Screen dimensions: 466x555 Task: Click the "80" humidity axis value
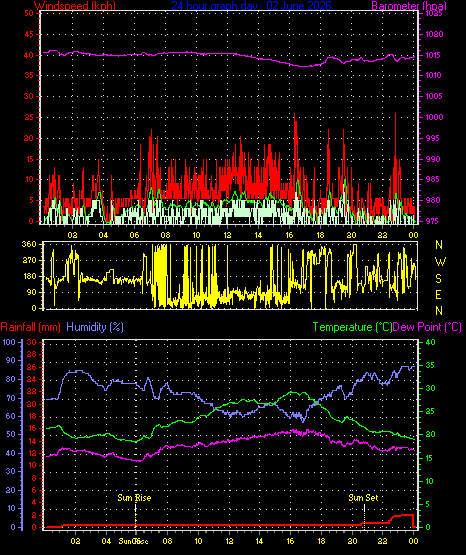click(x=11, y=379)
